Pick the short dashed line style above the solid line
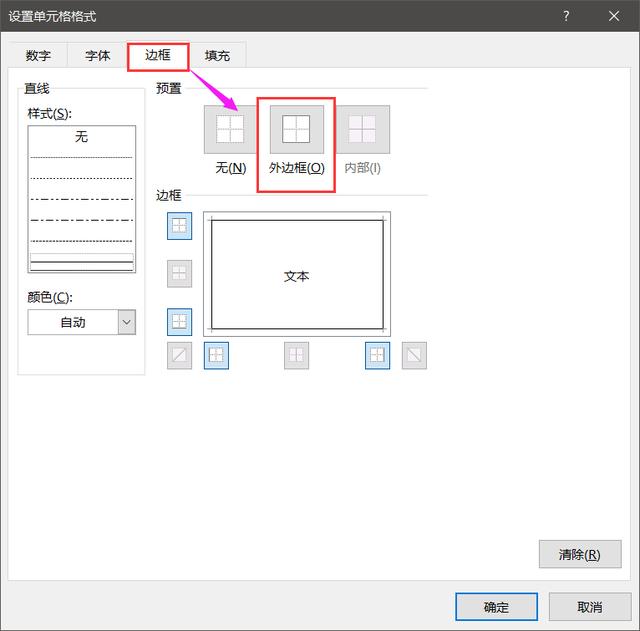This screenshot has height=631, width=640. 82,241
